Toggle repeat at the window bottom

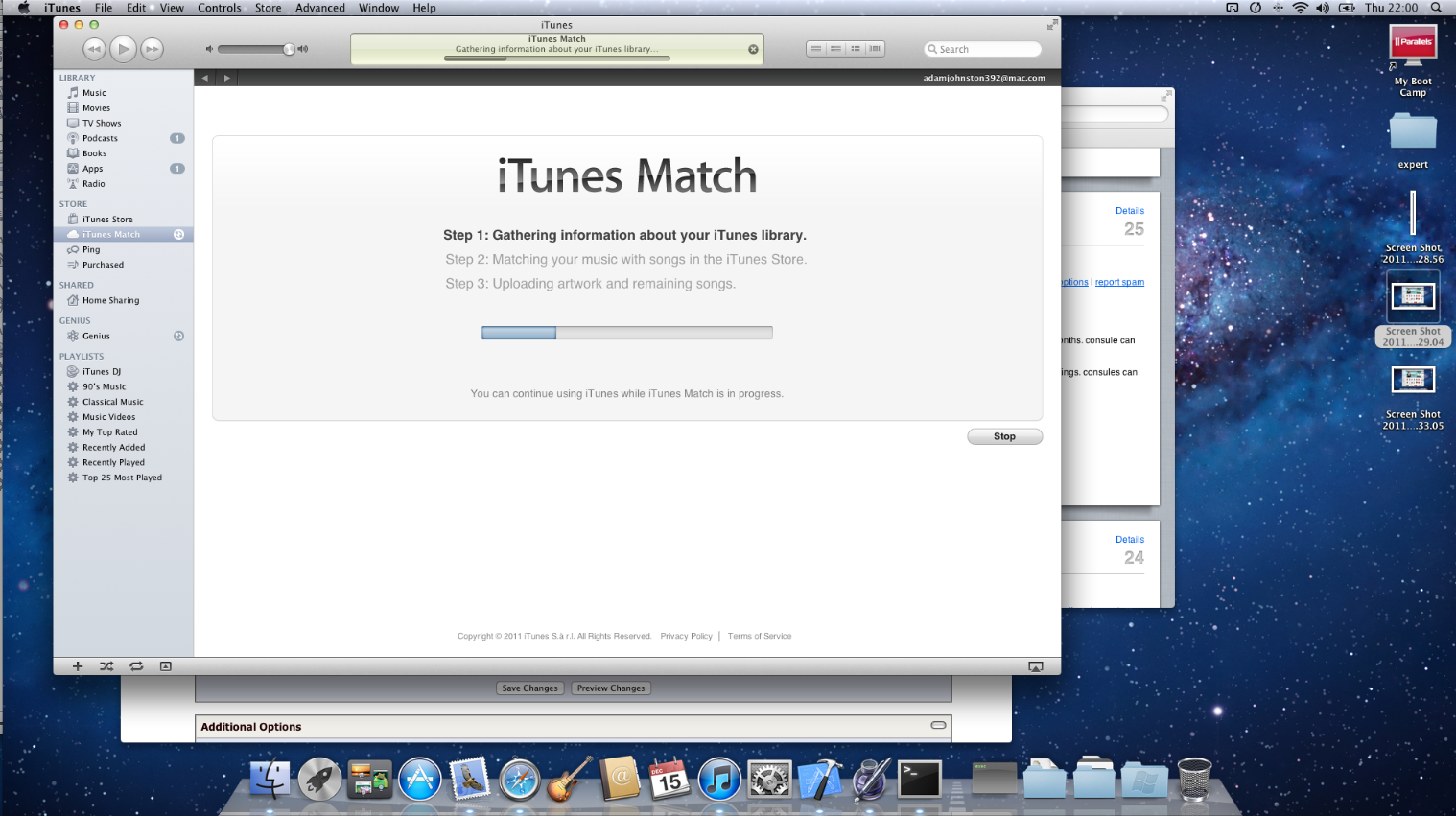(x=136, y=666)
